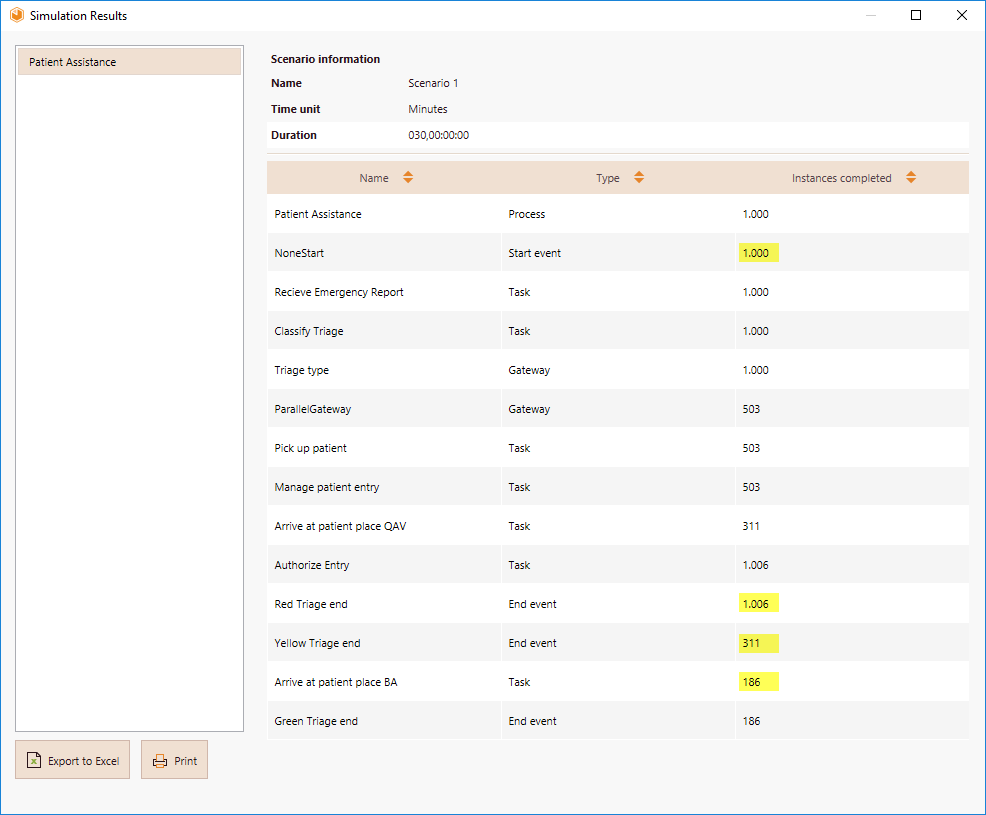Click End event type for Green Triage end
The width and height of the screenshot is (986, 815).
(x=532, y=721)
